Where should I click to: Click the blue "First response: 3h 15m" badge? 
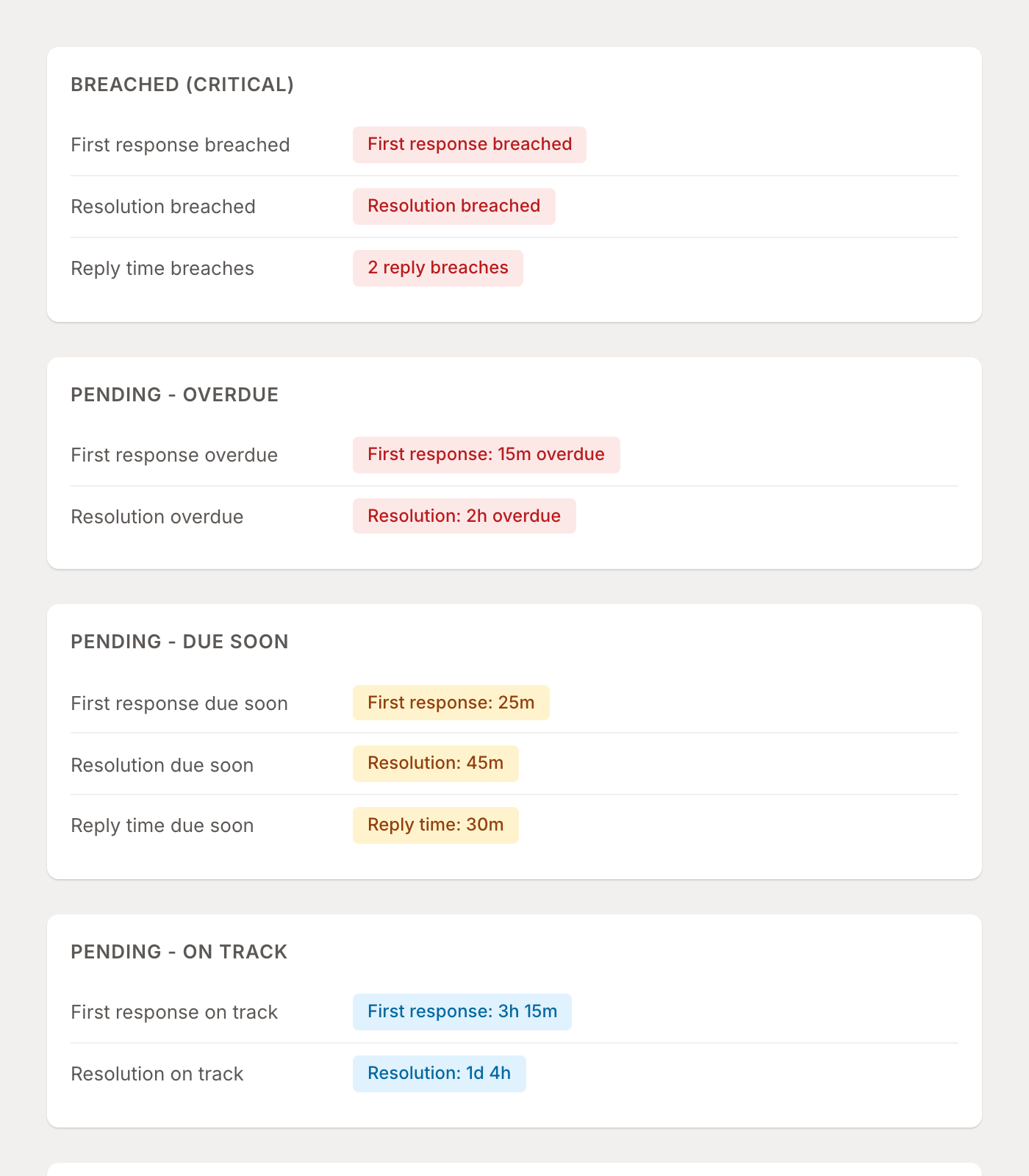[462, 1012]
